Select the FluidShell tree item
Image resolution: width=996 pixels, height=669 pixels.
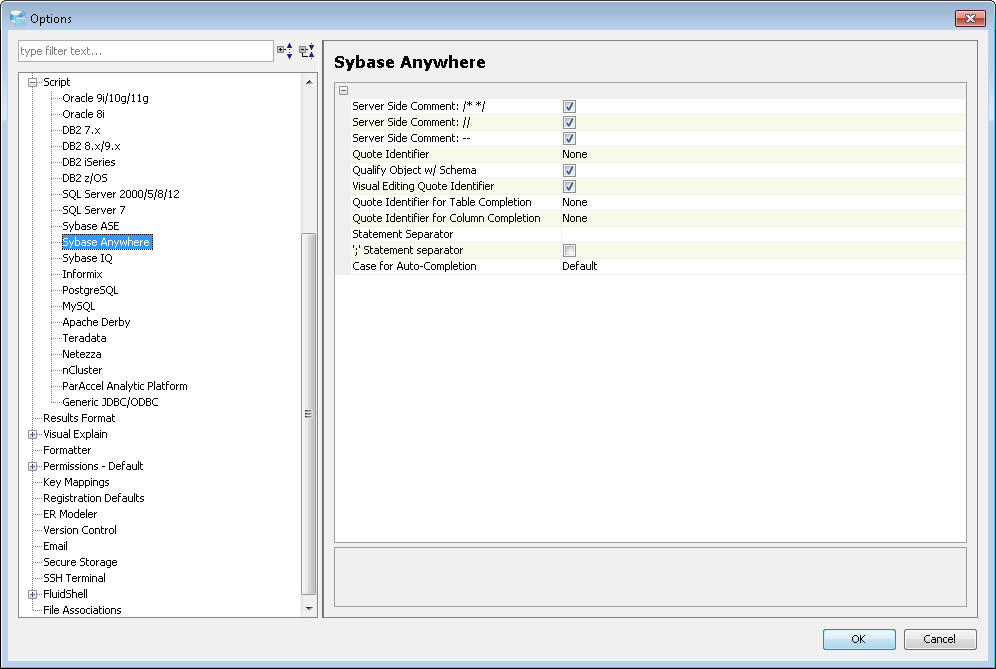pos(65,594)
